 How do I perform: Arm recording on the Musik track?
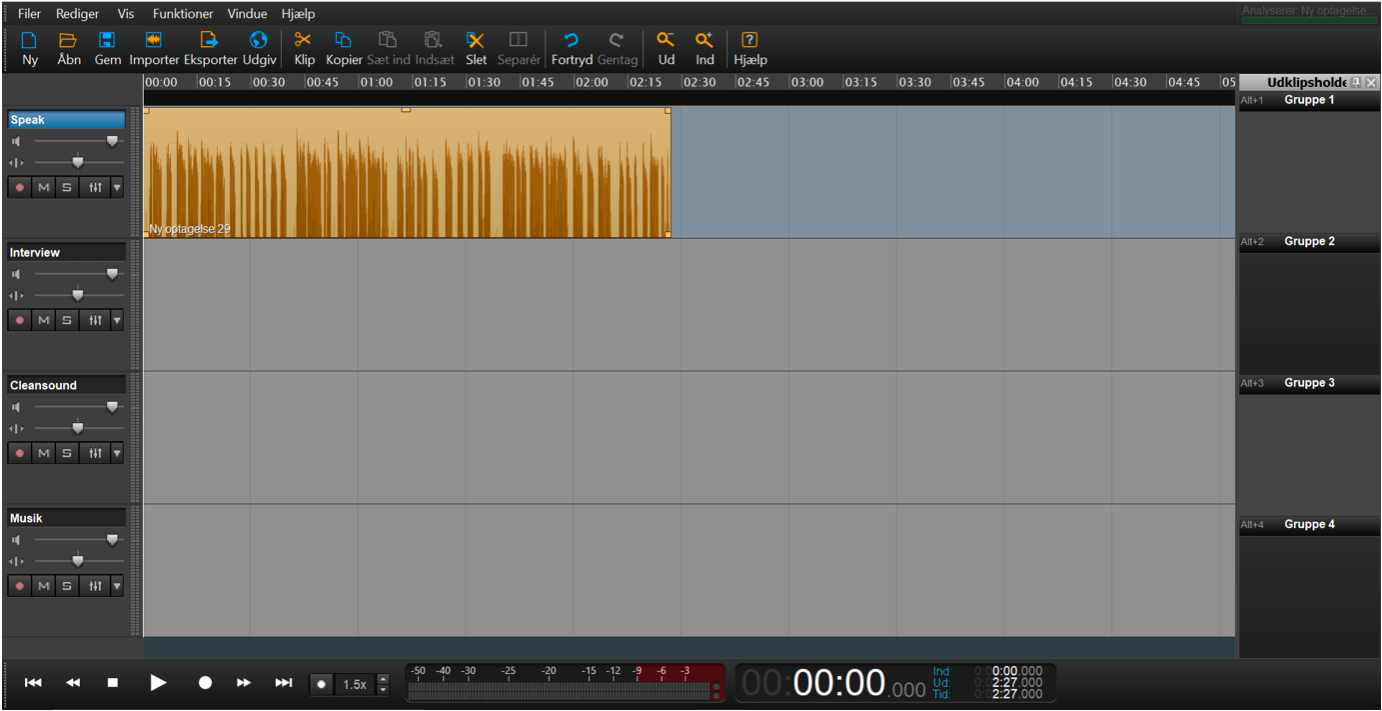[x=19, y=586]
